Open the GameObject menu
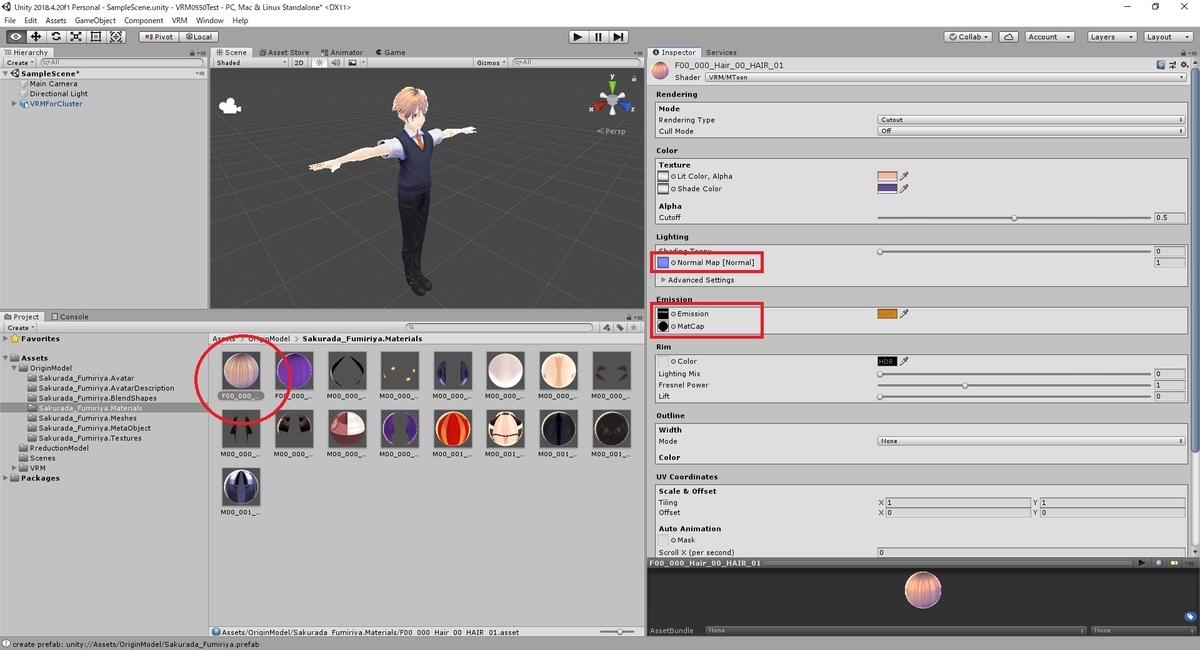1200x650 pixels. point(95,20)
